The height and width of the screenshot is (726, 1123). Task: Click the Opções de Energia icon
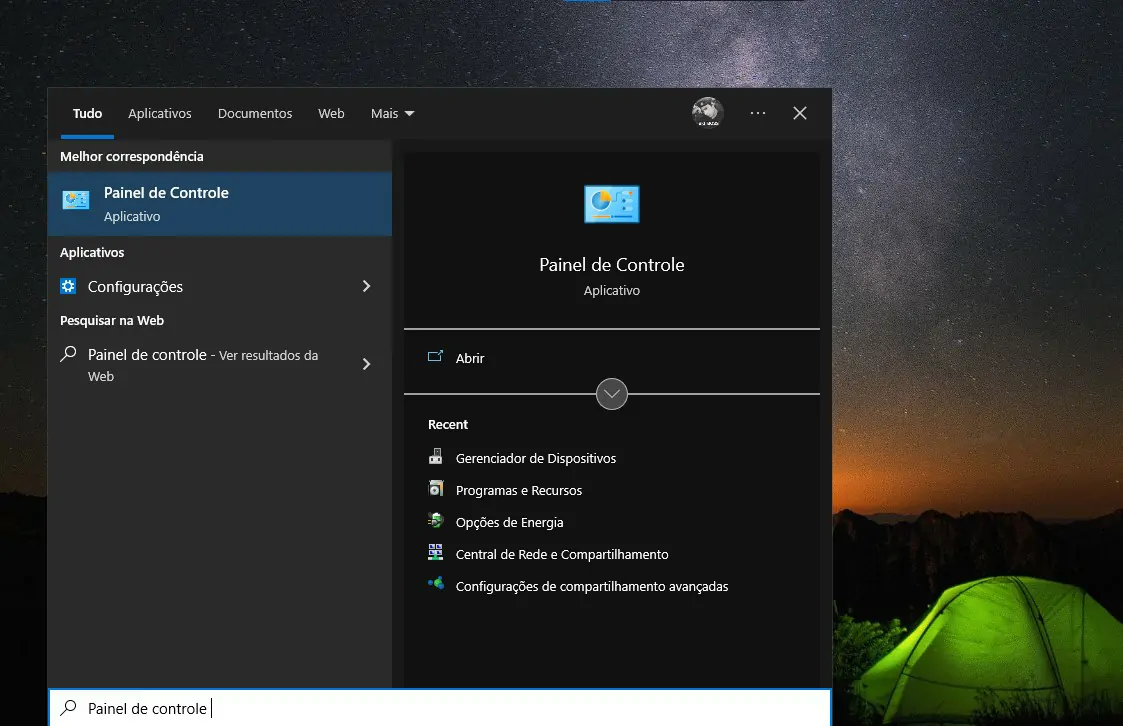click(x=435, y=521)
